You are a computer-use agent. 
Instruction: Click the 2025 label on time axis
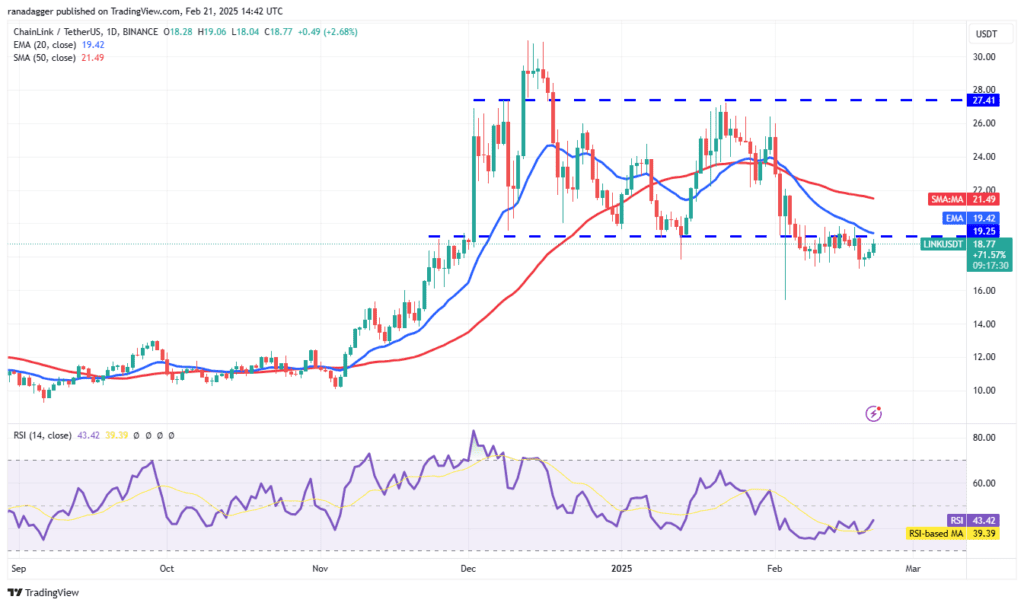click(x=621, y=567)
